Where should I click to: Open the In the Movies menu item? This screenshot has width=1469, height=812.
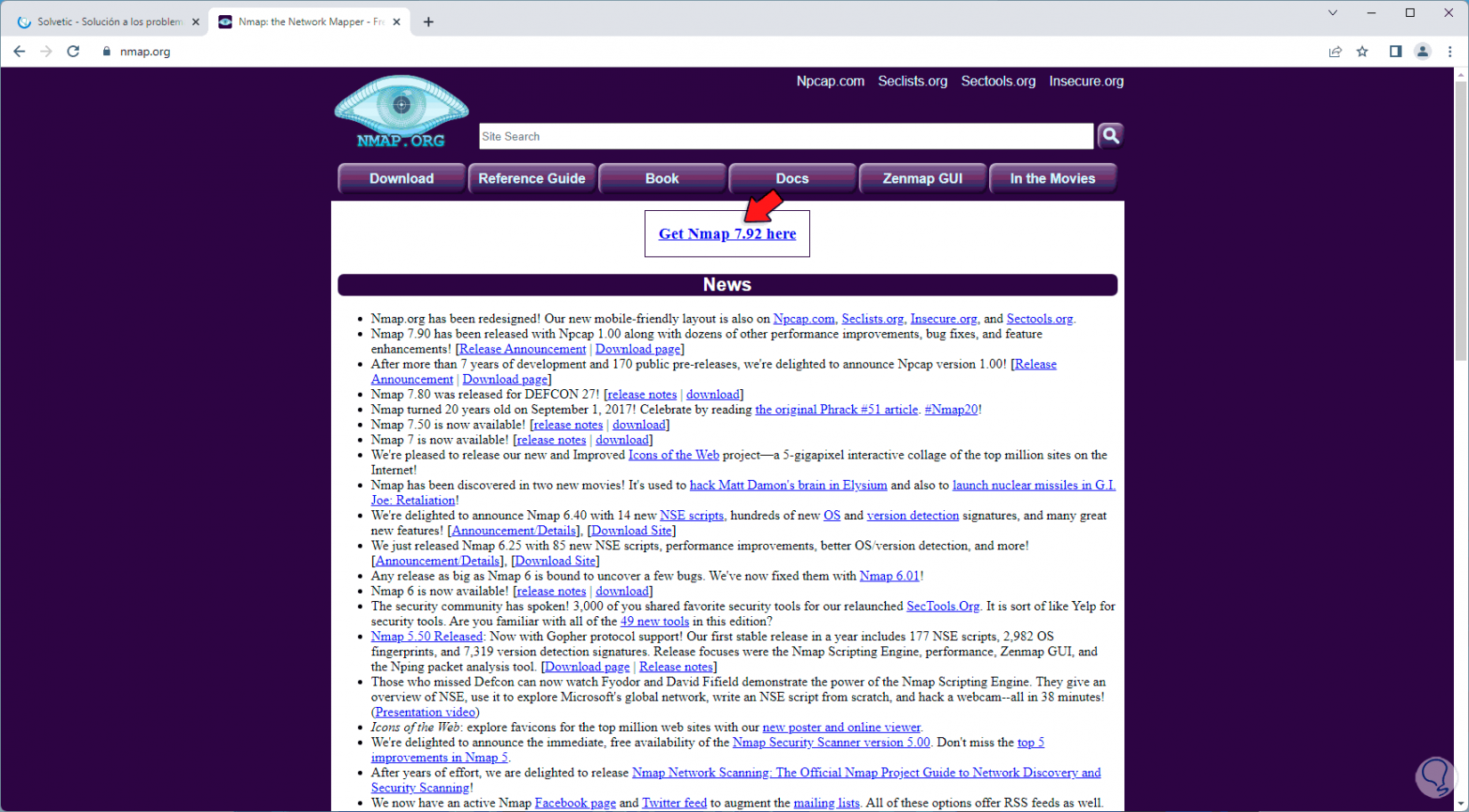point(1052,178)
